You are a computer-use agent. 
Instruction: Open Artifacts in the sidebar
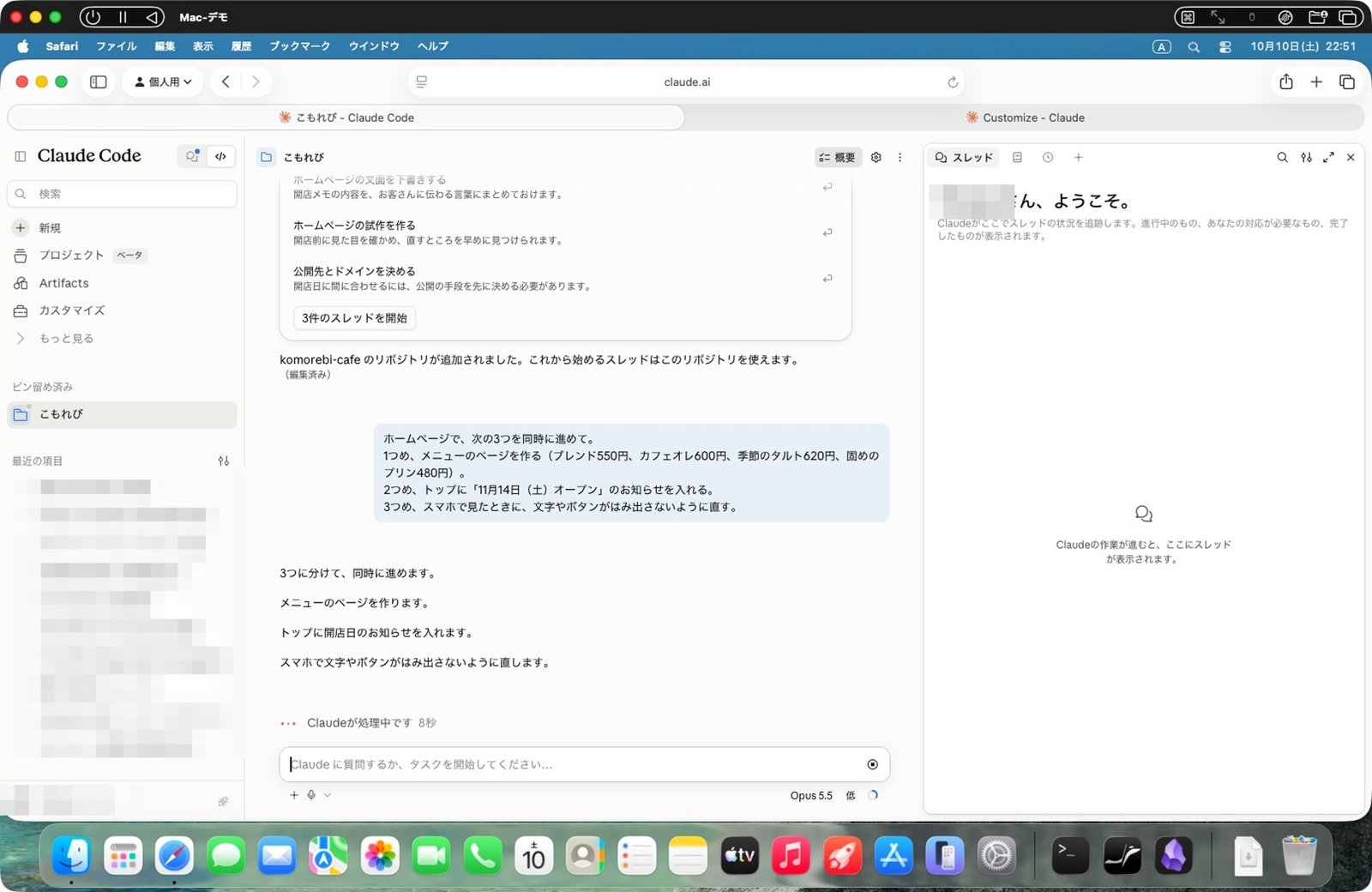(122, 283)
